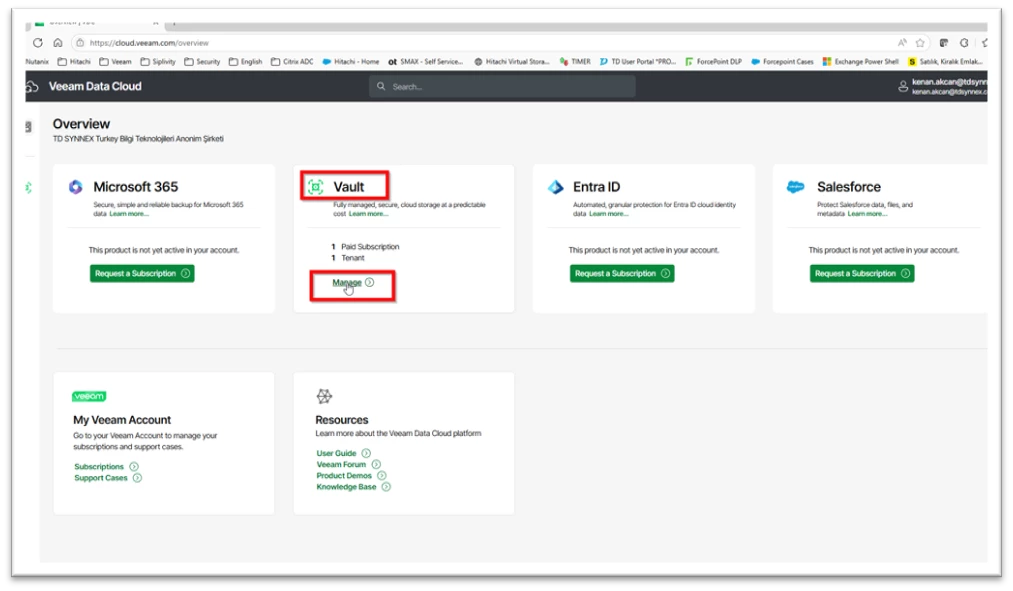1013x591 pixels.
Task: Open the Security bookmarks folder
Action: click(202, 61)
